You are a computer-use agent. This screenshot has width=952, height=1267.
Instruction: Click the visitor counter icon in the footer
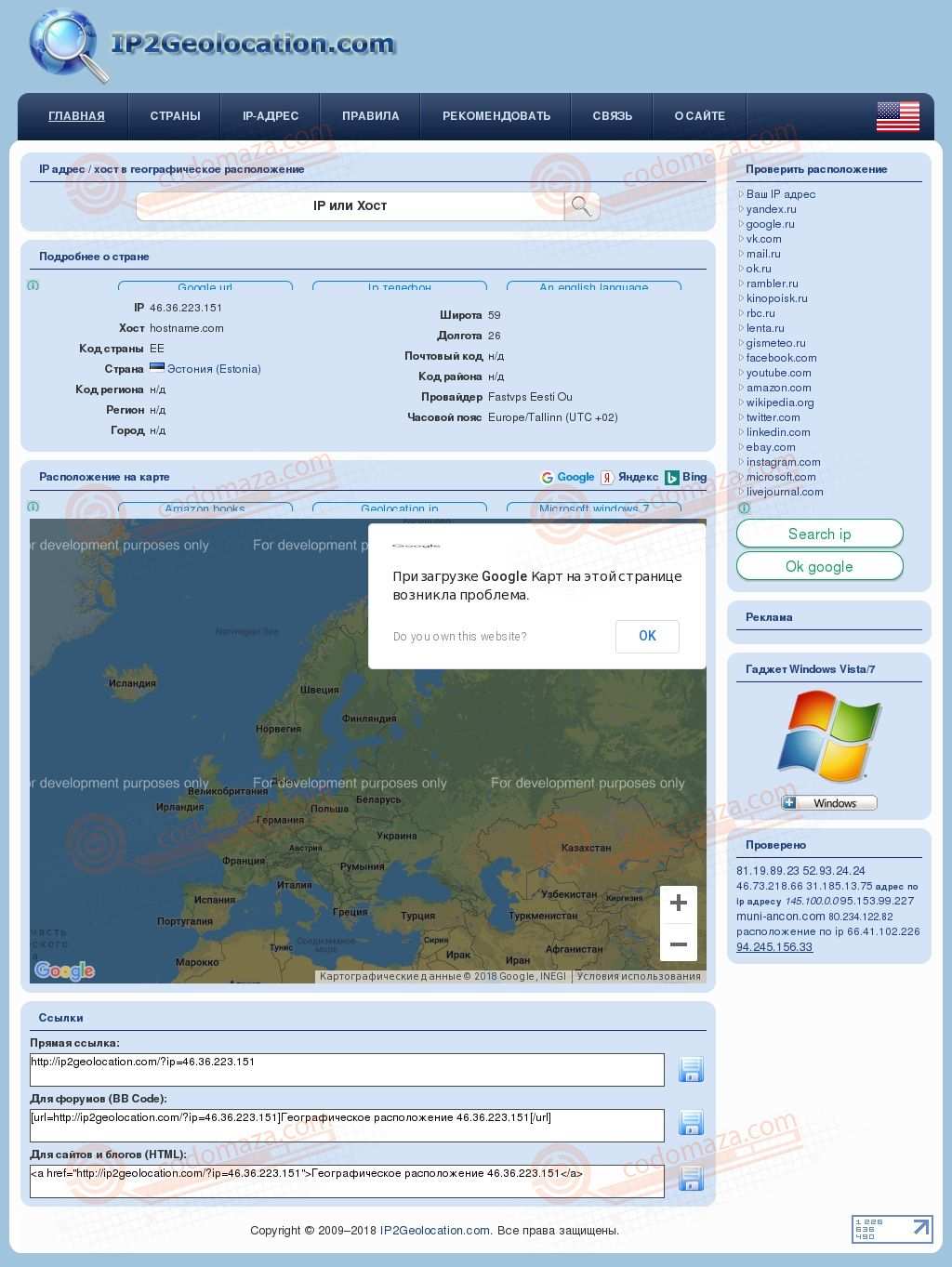pyautogui.click(x=892, y=1229)
